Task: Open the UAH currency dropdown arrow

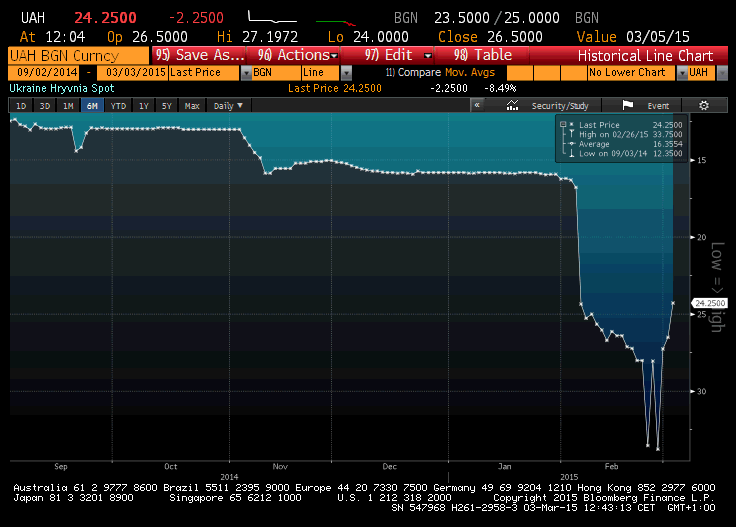Action: (x=722, y=73)
